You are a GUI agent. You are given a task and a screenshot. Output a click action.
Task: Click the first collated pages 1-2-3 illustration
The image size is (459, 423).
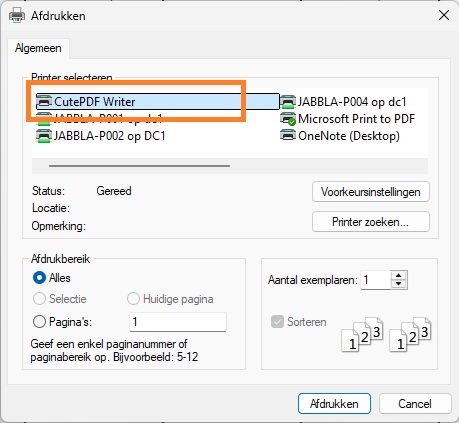(362, 334)
